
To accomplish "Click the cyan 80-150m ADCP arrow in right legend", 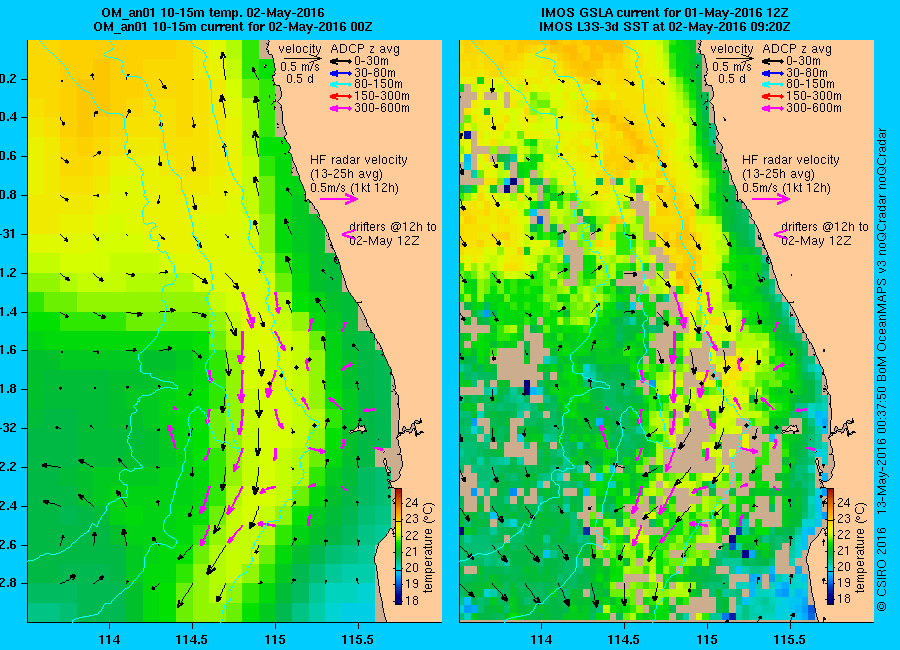I will click(773, 84).
